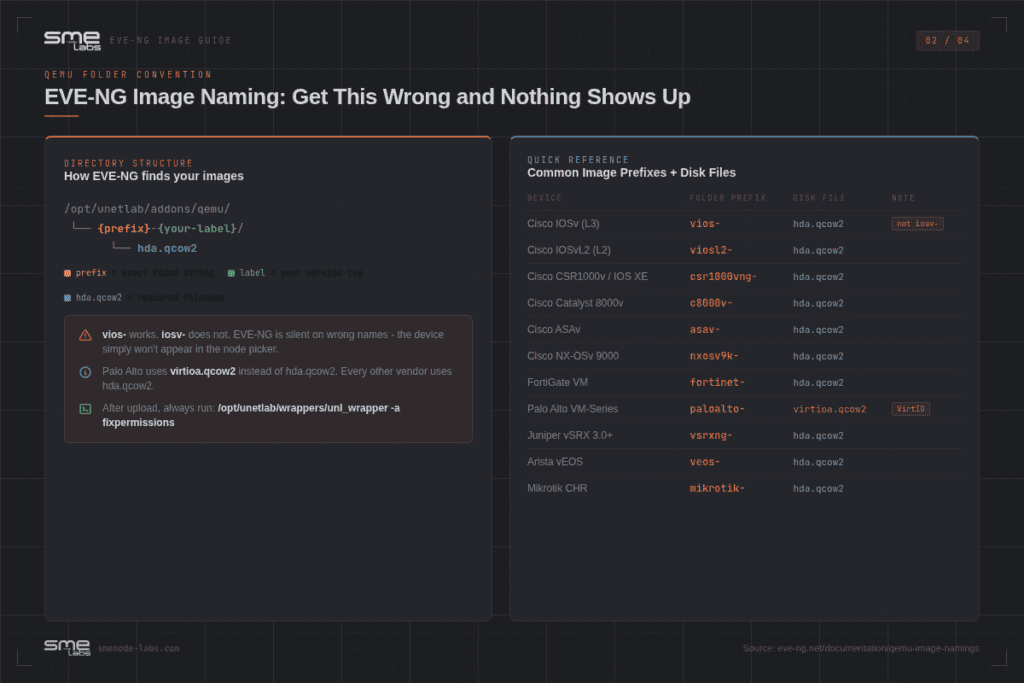Click the main title 'EVE-NG Image Naming' heading
The height and width of the screenshot is (683, 1024).
pos(367,97)
